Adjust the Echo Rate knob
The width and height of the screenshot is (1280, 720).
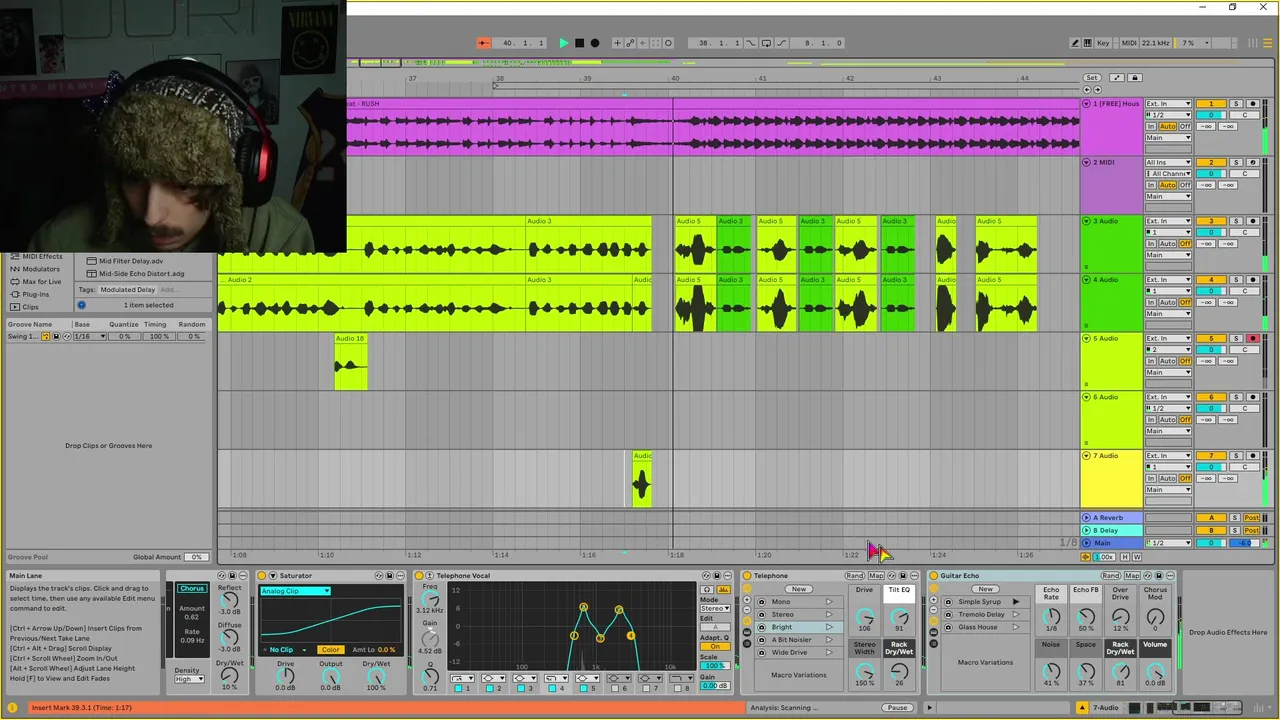[x=1051, y=616]
